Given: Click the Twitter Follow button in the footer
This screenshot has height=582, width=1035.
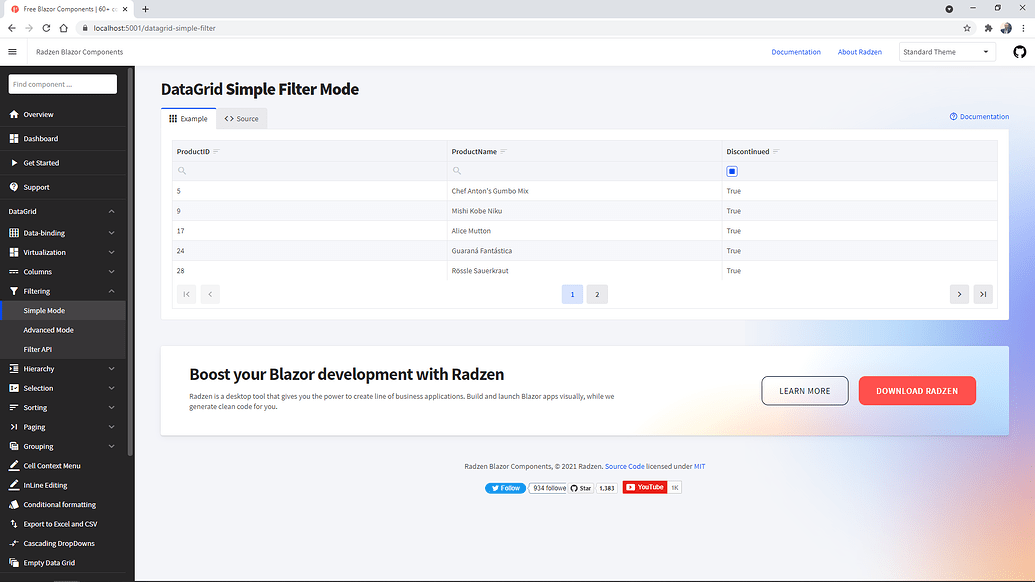Looking at the screenshot, I should coord(505,488).
